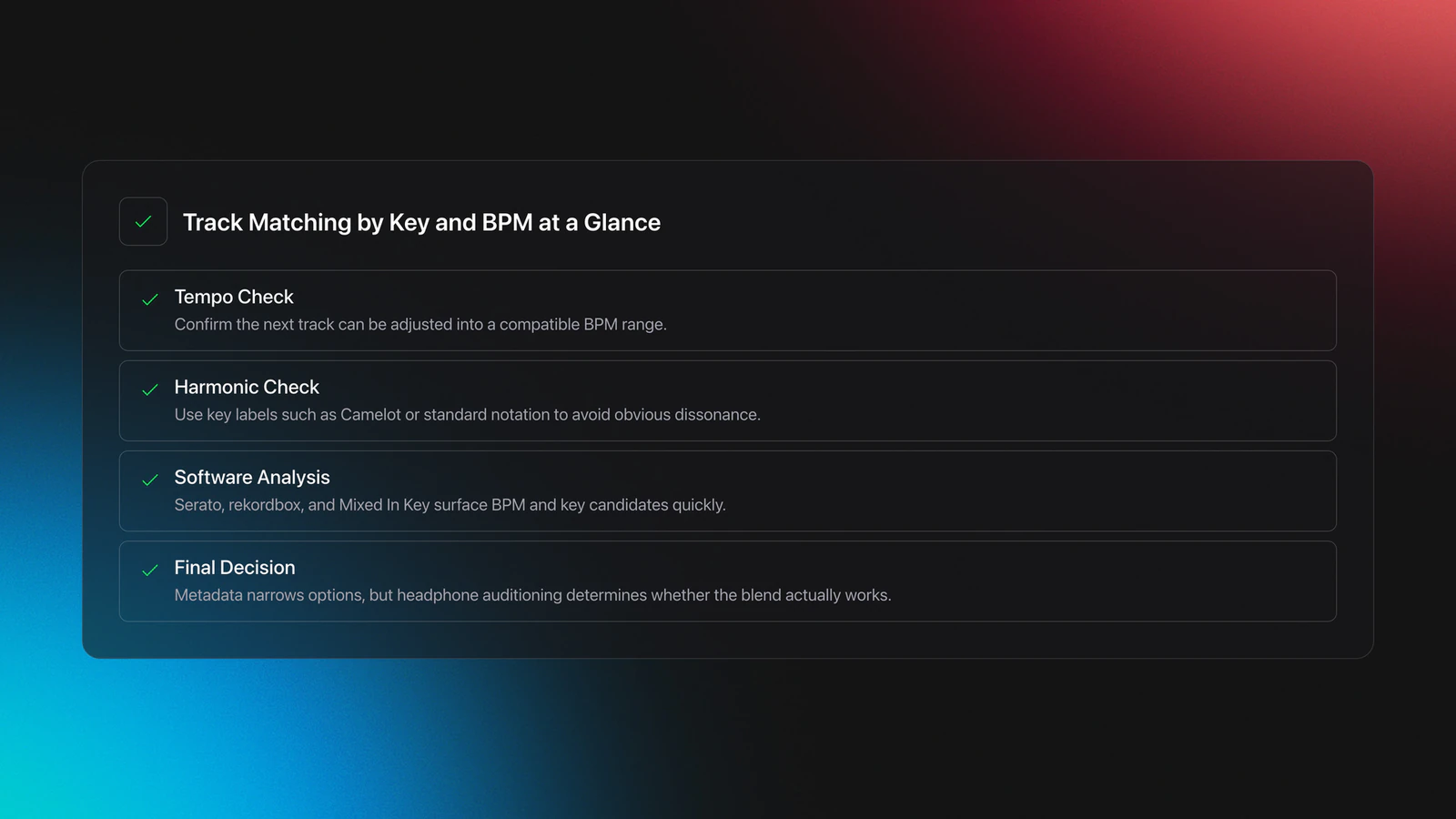Click the description about headphone auditioning
The width and height of the screenshot is (1456, 819).
click(532, 594)
